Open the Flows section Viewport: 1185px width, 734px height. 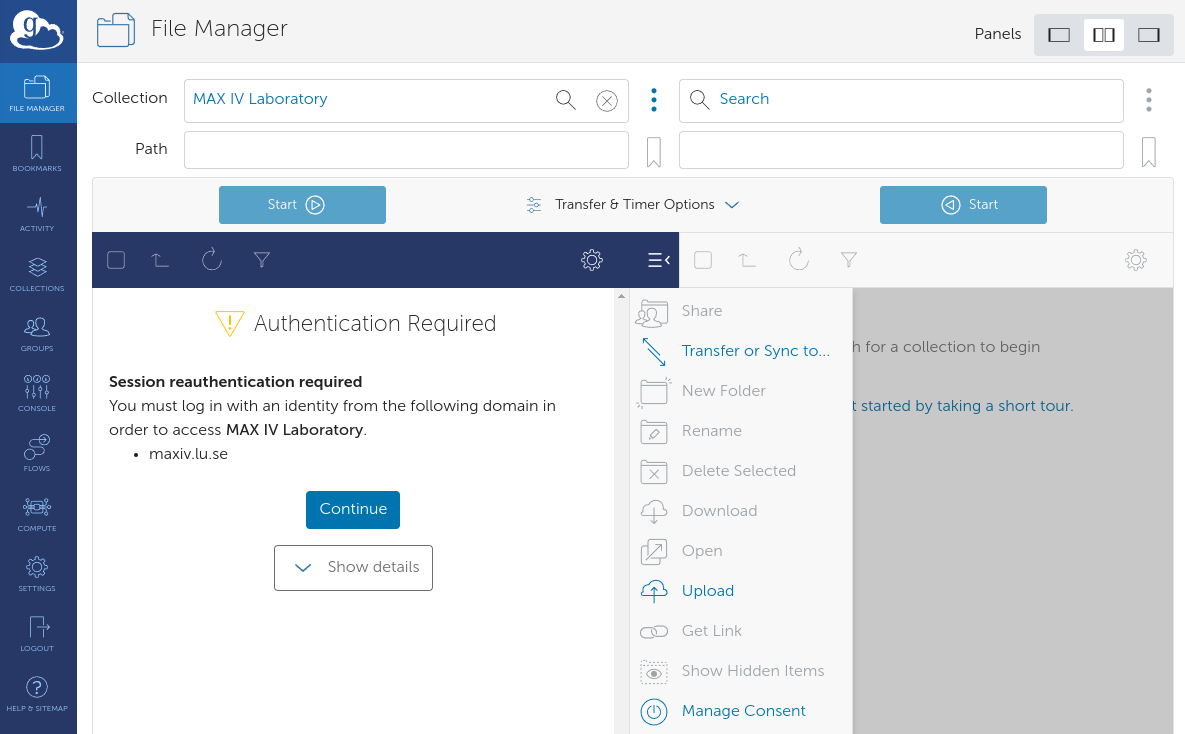37,454
